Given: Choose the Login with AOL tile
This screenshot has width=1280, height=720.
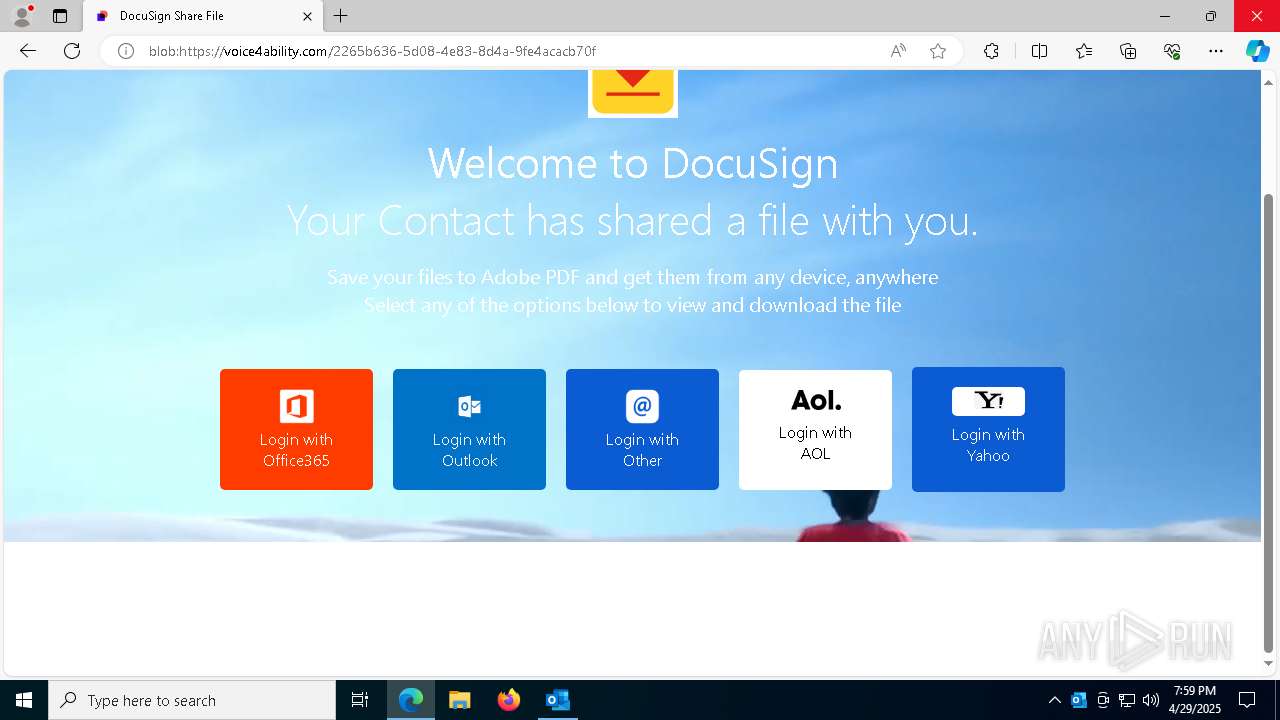Looking at the screenshot, I should [x=815, y=429].
